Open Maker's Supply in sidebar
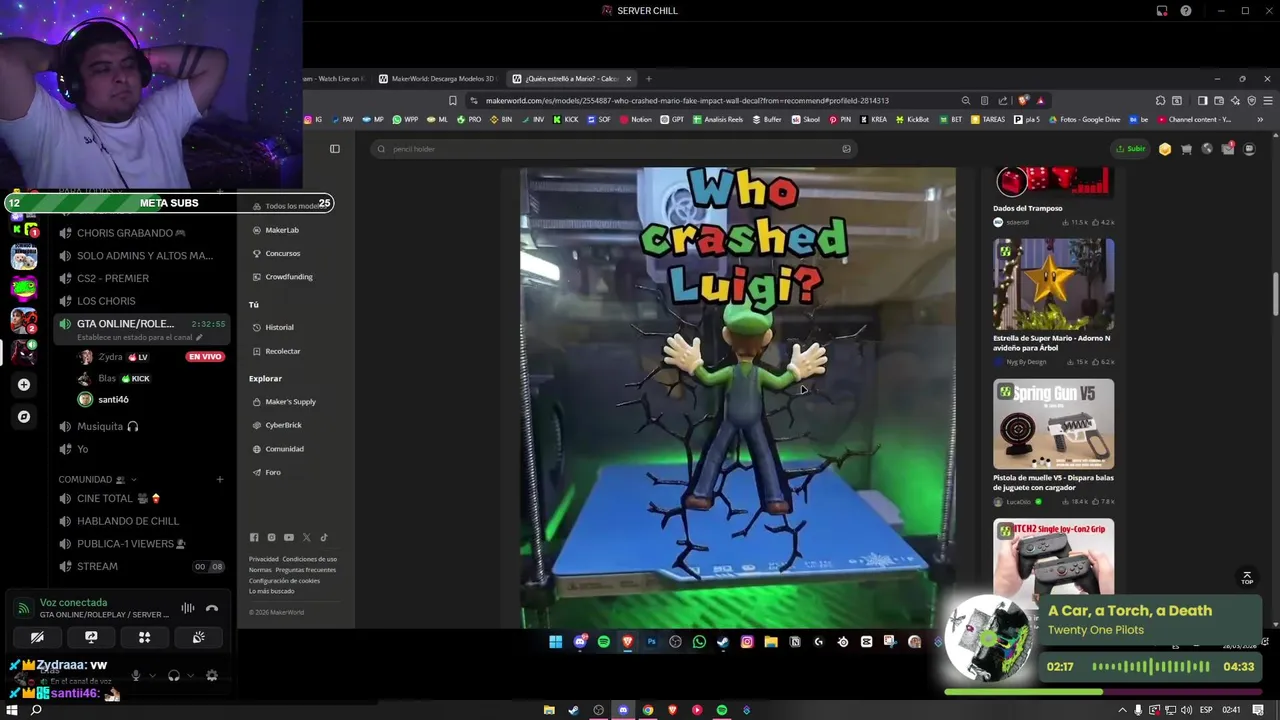1280x720 pixels. pyautogui.click(x=290, y=401)
